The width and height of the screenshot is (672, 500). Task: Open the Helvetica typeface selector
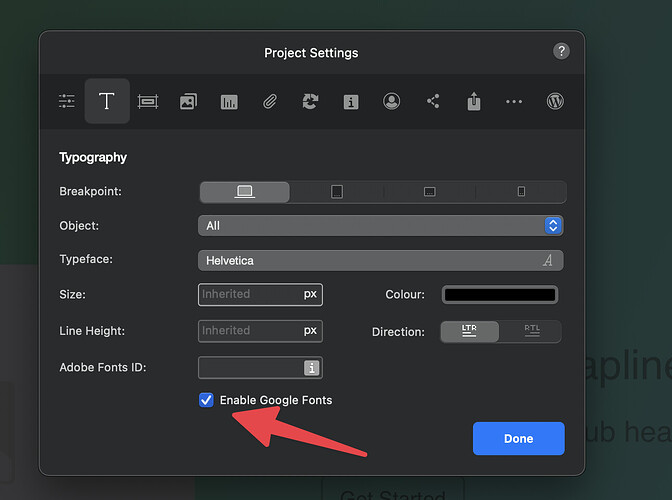point(381,260)
